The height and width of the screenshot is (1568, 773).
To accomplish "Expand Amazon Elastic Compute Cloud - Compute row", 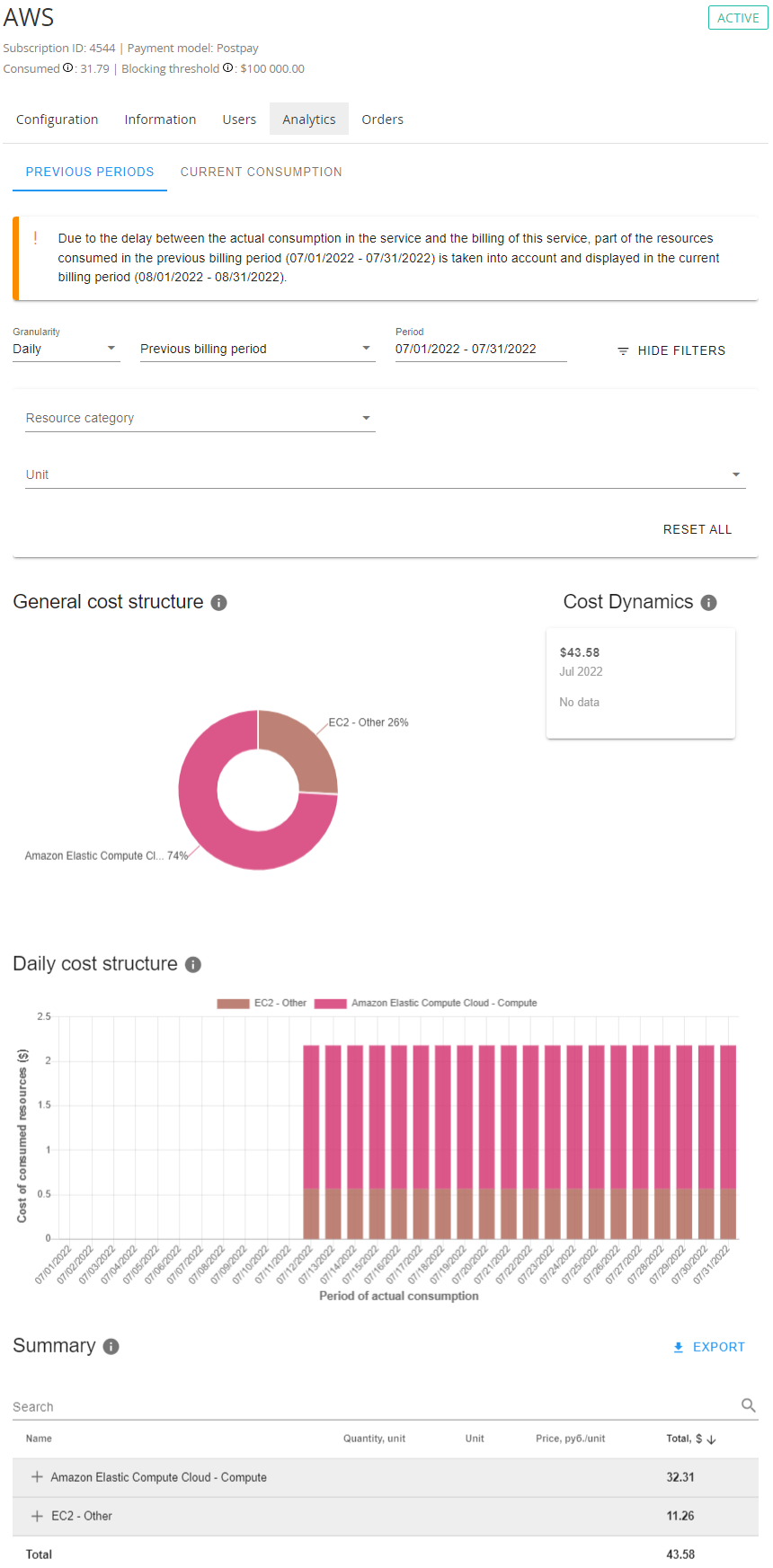I will [37, 1477].
